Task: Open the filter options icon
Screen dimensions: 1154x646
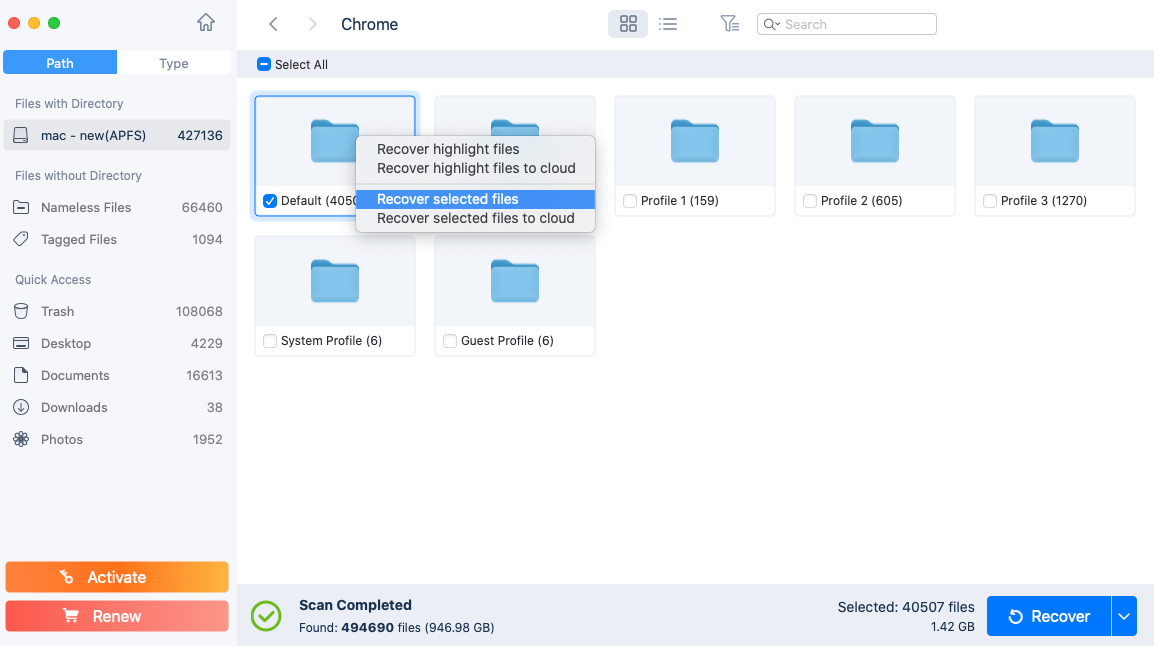Action: point(729,24)
